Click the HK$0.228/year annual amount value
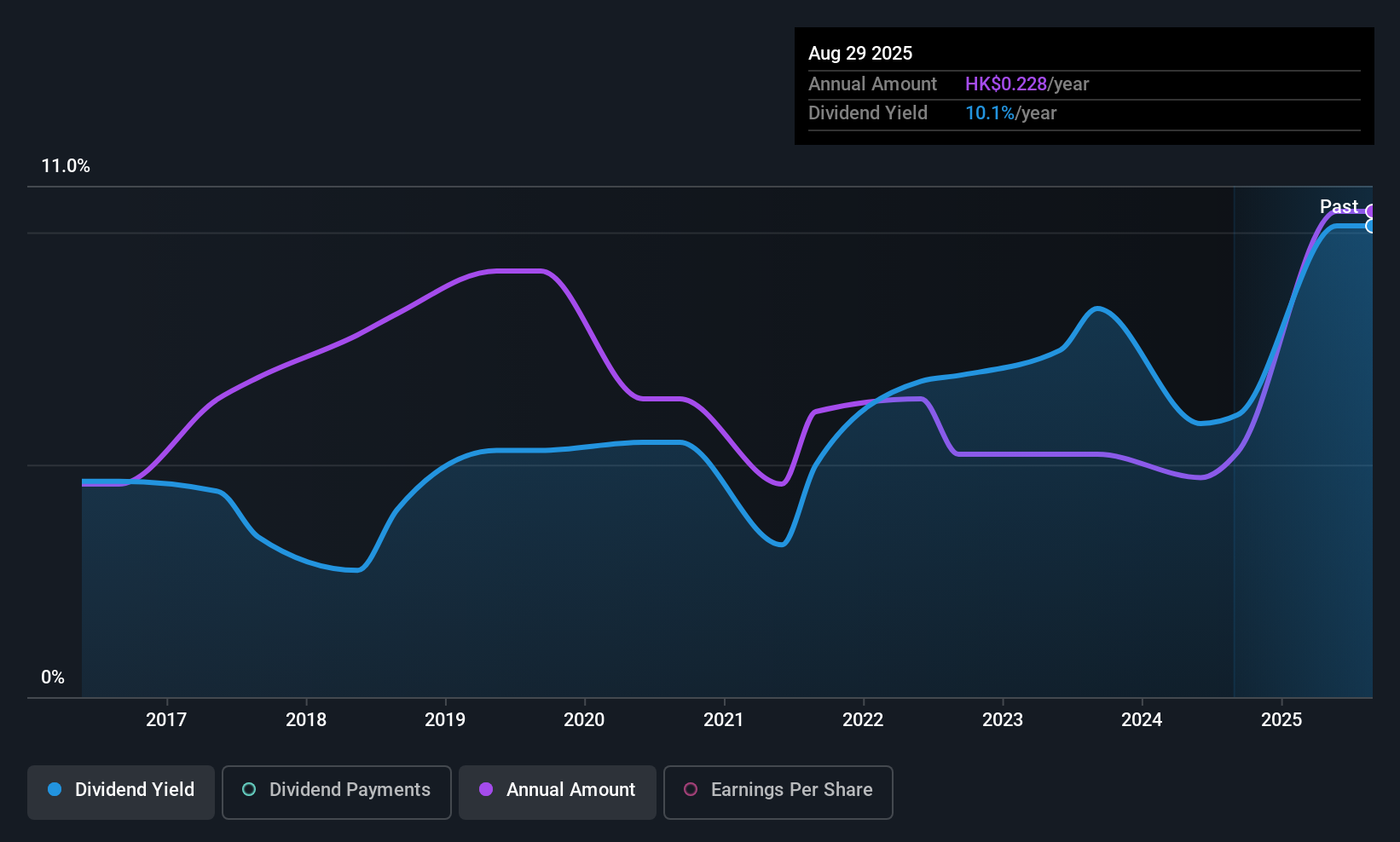 1027,84
